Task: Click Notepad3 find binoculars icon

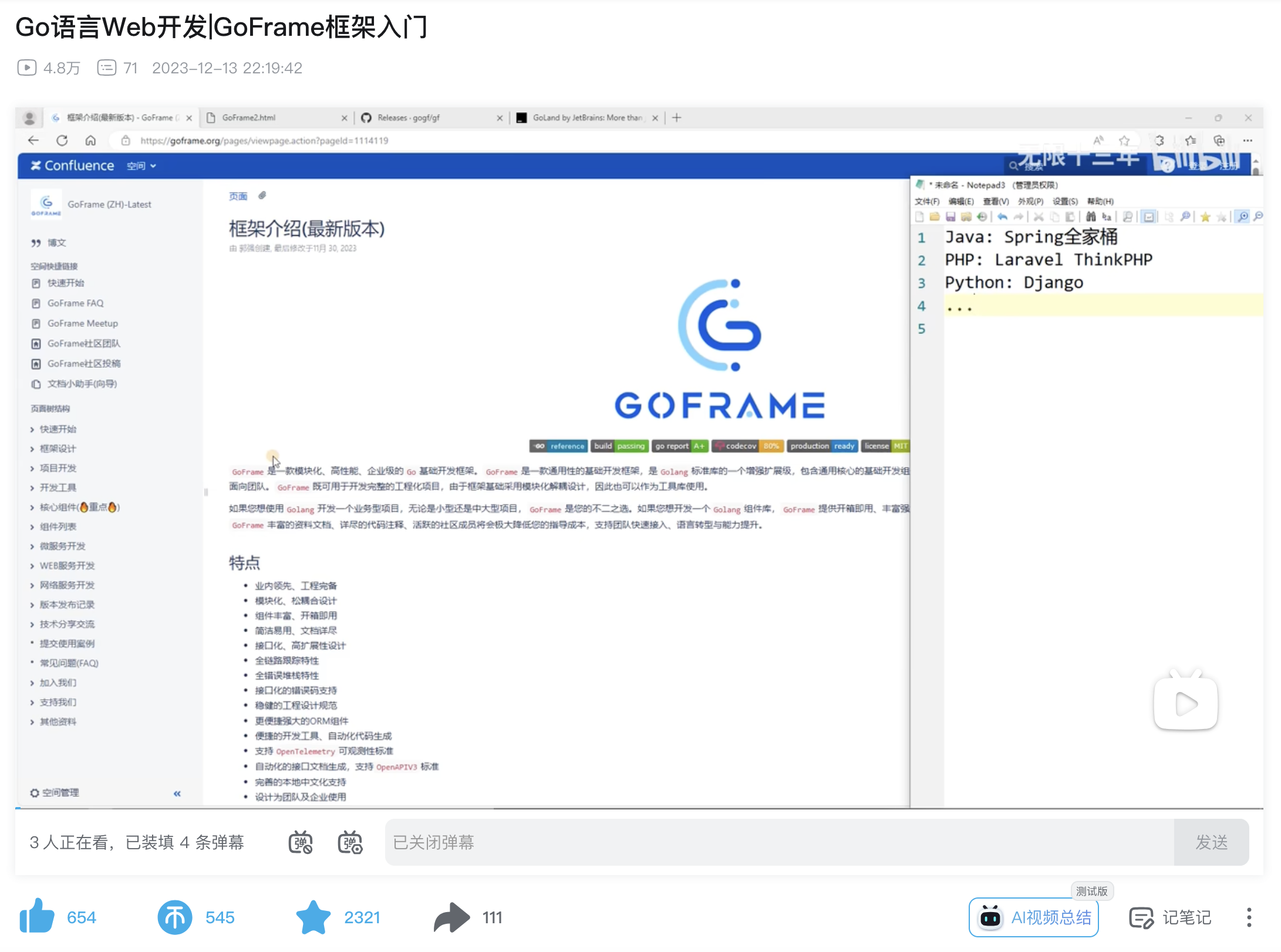Action: (1091, 217)
